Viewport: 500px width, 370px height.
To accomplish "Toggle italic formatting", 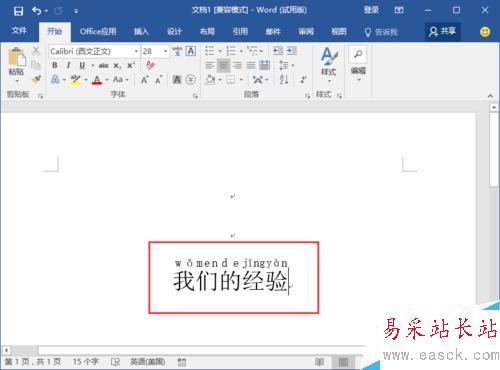I will 68,65.
